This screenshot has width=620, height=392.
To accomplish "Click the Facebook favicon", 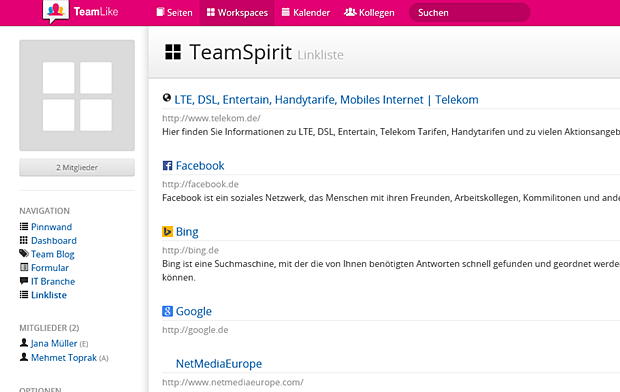I will 167,165.
